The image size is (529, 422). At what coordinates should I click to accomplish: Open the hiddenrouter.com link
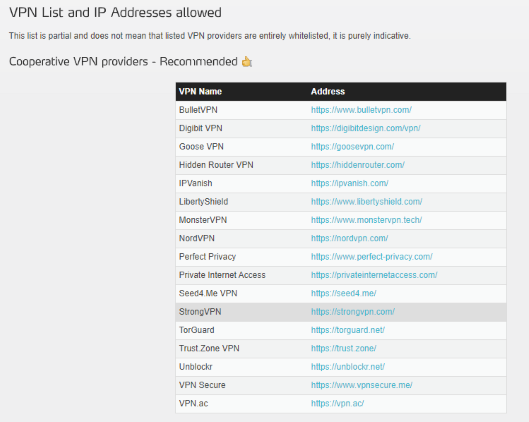pos(358,165)
